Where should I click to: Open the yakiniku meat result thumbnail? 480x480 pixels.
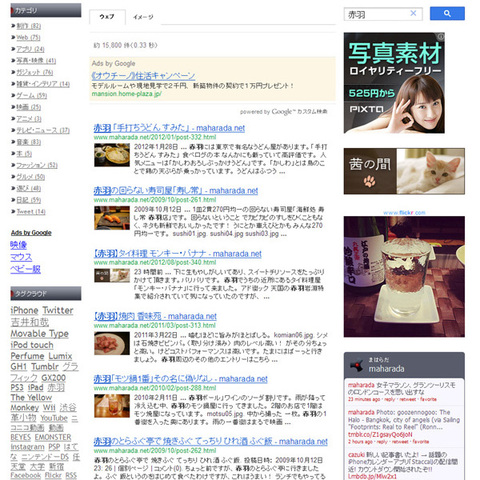[x=112, y=343]
